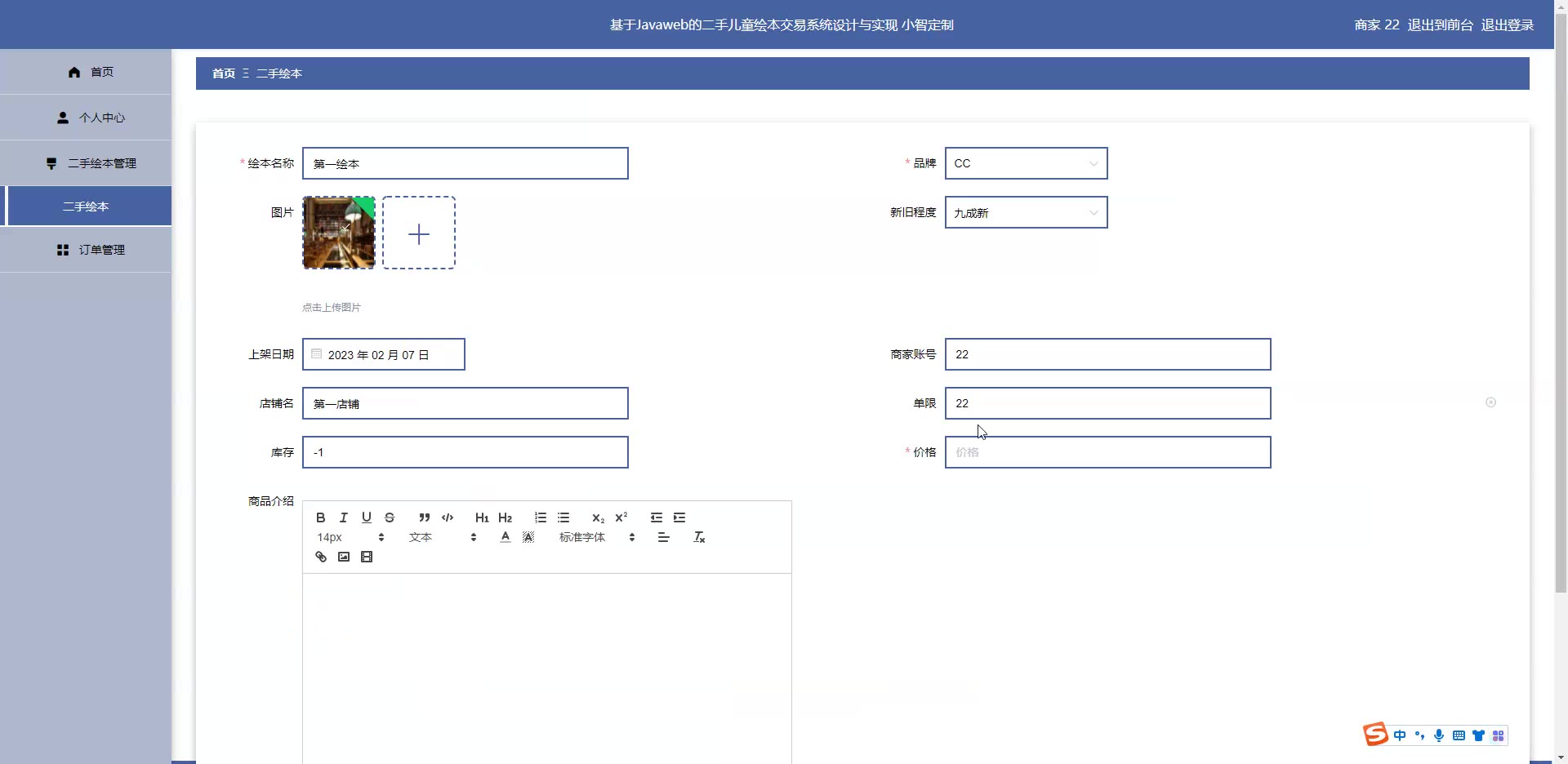Open the 文本 paragraph style dropdown
This screenshot has height=764, width=1568.
pos(443,537)
